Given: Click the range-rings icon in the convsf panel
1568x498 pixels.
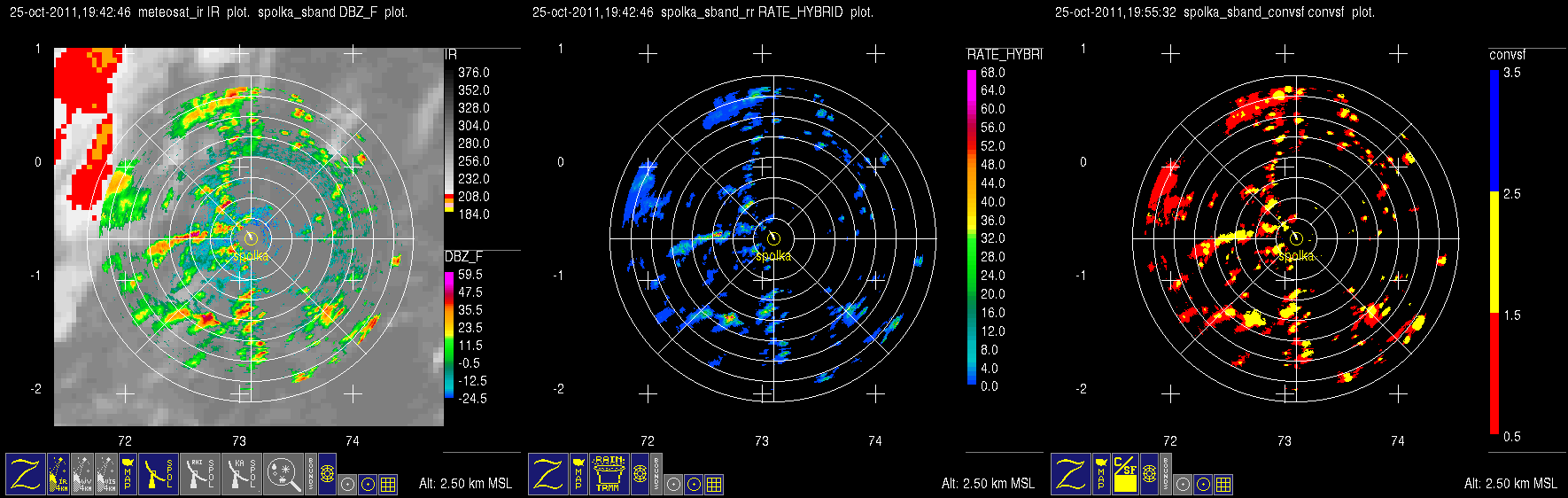Looking at the screenshot, I should pyautogui.click(x=1149, y=474).
